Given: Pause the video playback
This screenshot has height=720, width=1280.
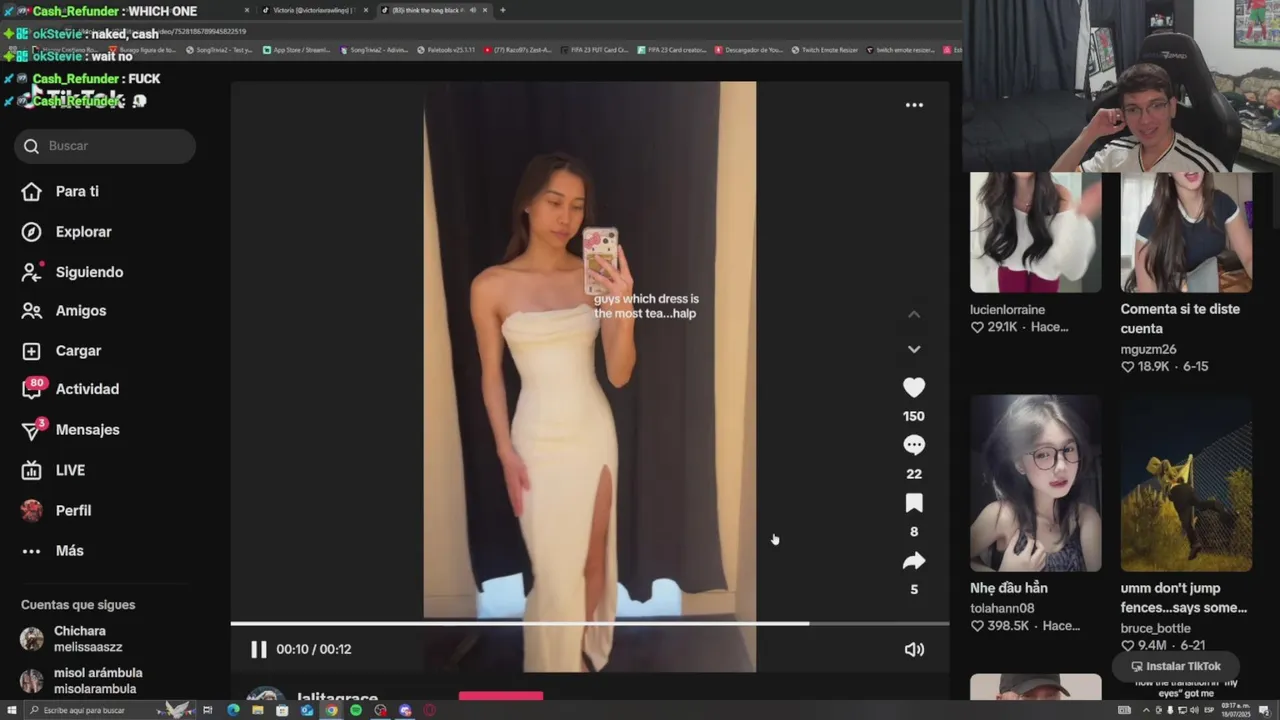Looking at the screenshot, I should [258, 649].
